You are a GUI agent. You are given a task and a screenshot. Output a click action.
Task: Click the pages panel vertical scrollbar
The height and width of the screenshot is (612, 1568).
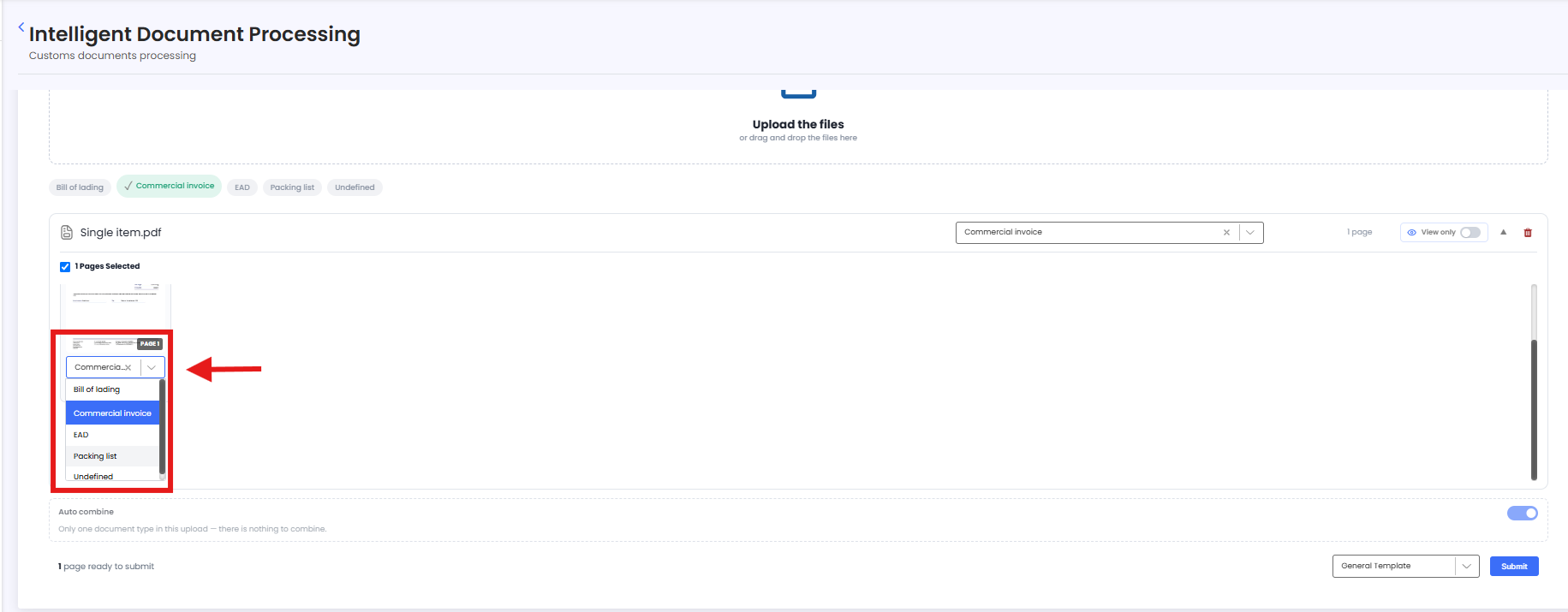click(1533, 383)
